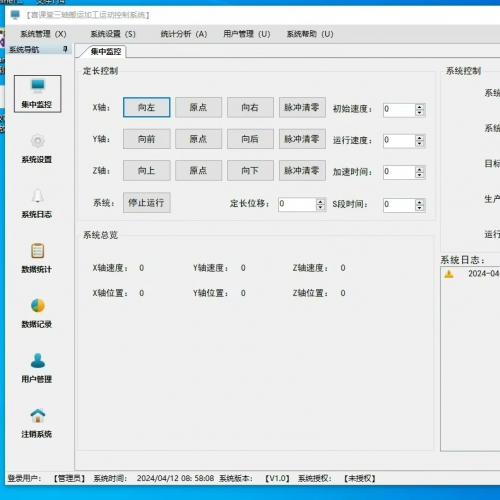Open the 用户管理 person icon
500x500 pixels.
click(x=37, y=361)
